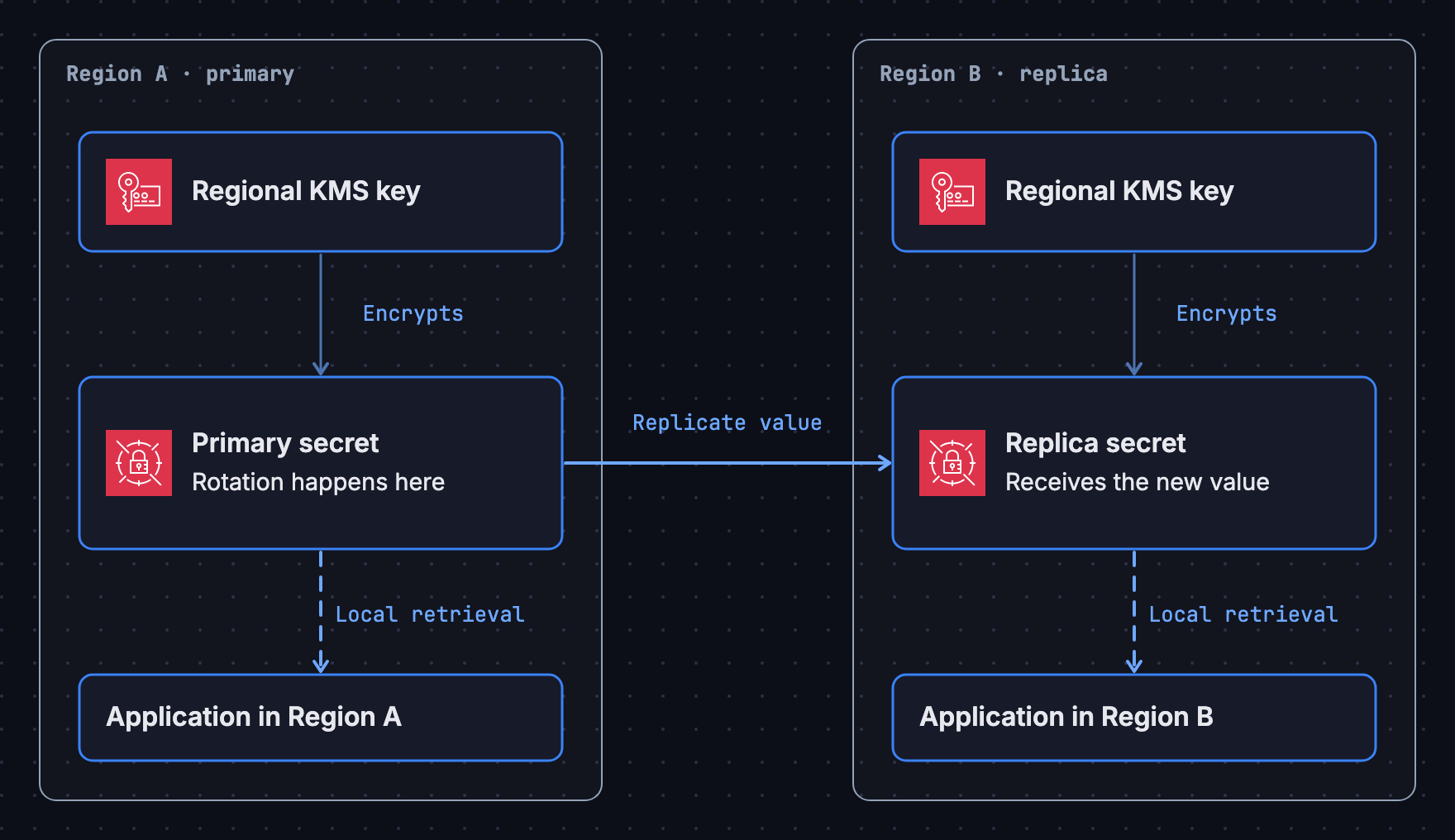
Task: Click the 'Receives the new value' subtitle
Action: click(1138, 482)
